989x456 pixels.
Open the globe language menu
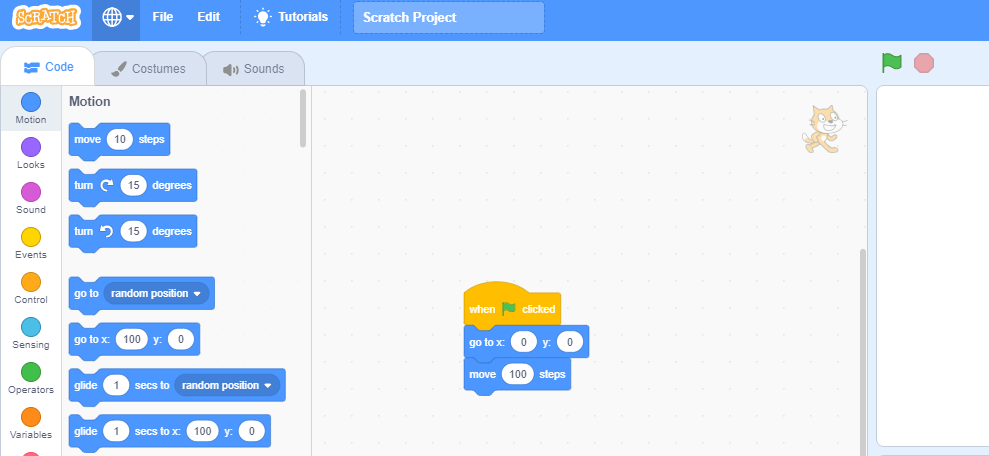[x=117, y=18]
